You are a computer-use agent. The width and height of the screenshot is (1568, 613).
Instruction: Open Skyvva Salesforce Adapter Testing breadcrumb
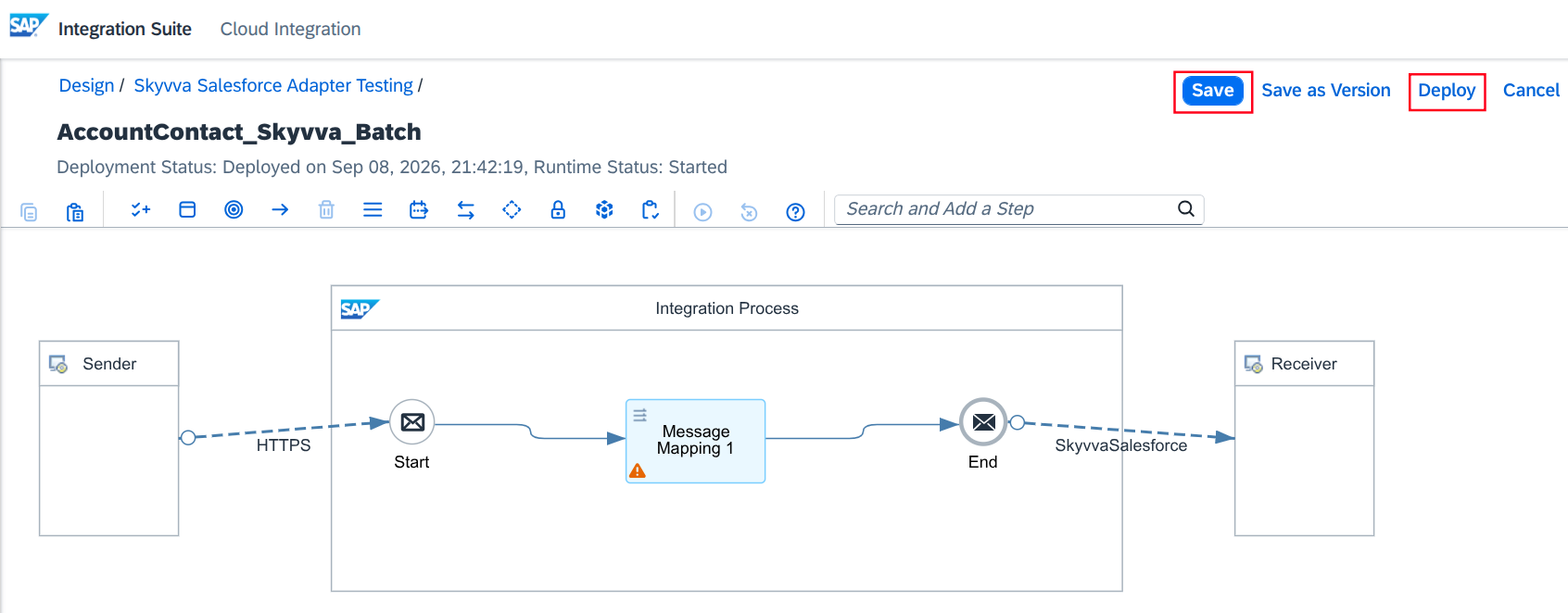tap(273, 86)
